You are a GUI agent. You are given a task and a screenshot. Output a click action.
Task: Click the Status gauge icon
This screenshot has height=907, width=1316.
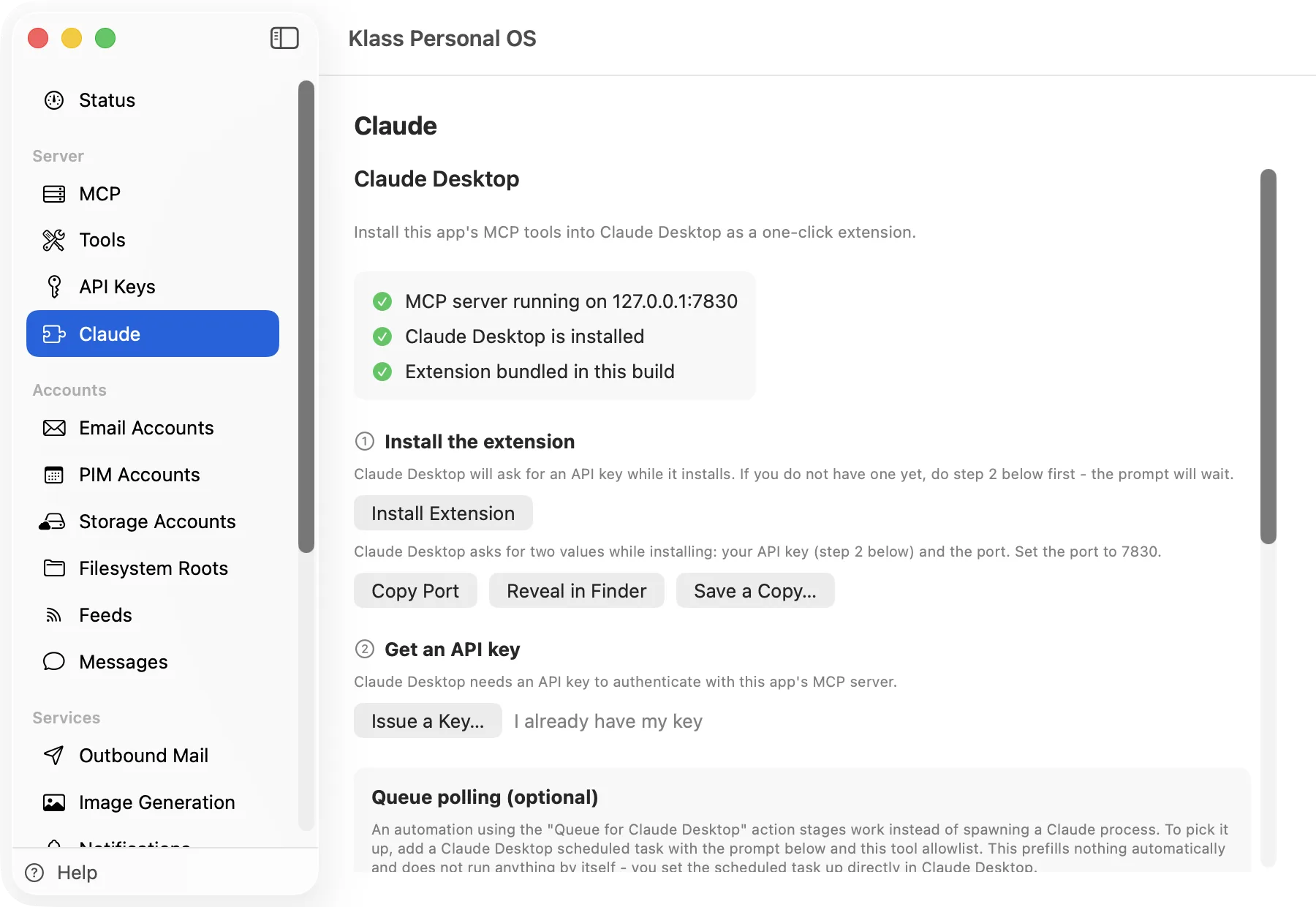click(x=54, y=100)
